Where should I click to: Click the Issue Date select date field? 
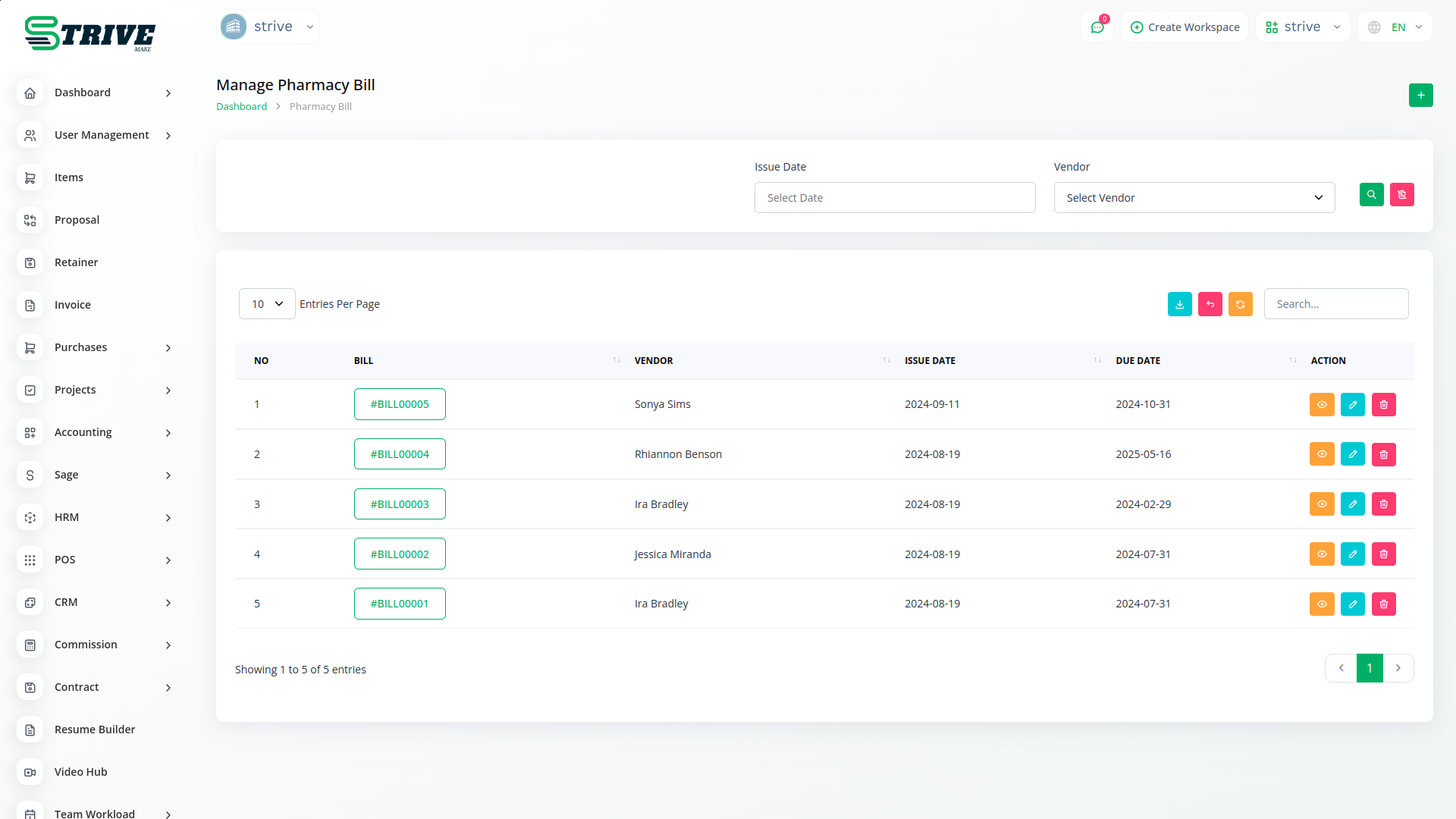(x=894, y=198)
